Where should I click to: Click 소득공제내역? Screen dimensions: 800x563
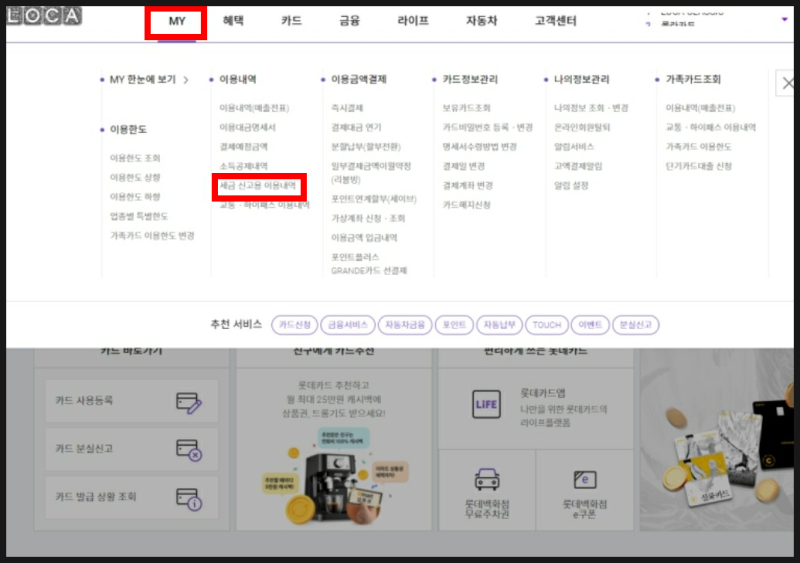pyautogui.click(x=243, y=166)
